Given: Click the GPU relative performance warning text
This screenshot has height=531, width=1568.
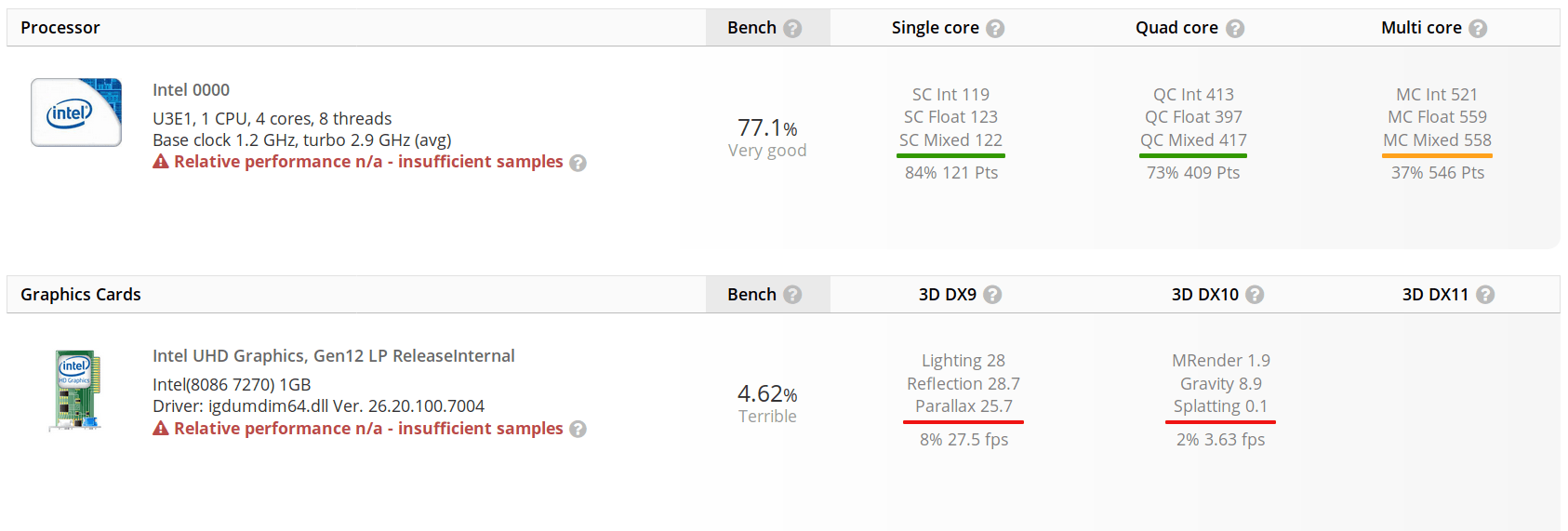Looking at the screenshot, I should [368, 428].
